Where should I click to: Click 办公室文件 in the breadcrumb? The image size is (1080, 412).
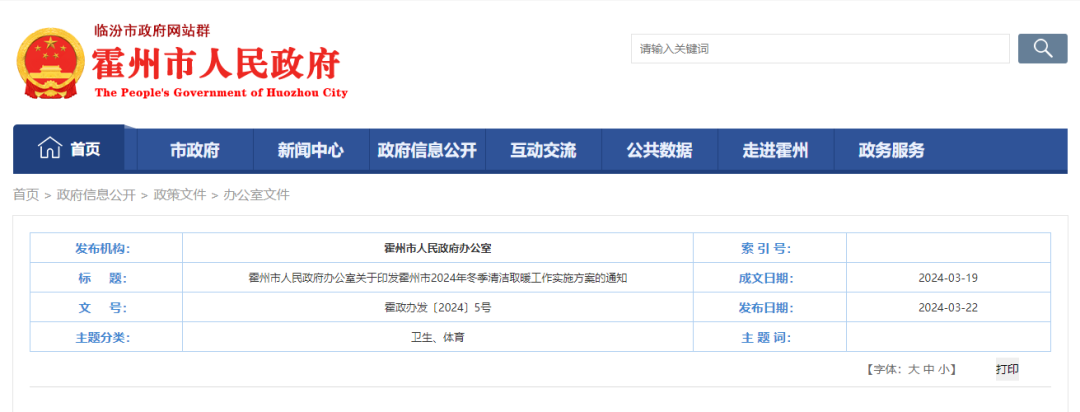pyautogui.click(x=257, y=195)
